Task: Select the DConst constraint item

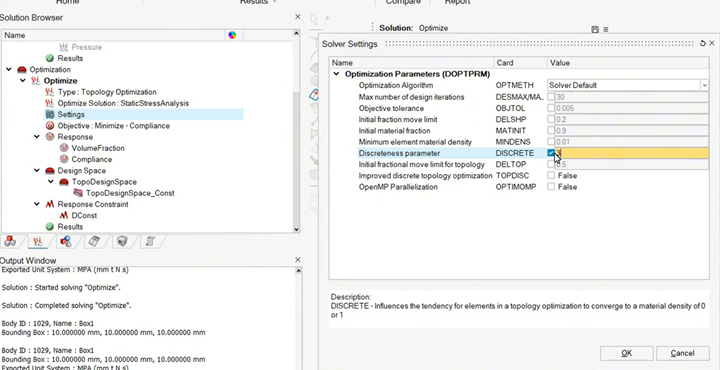Action: click(84, 215)
